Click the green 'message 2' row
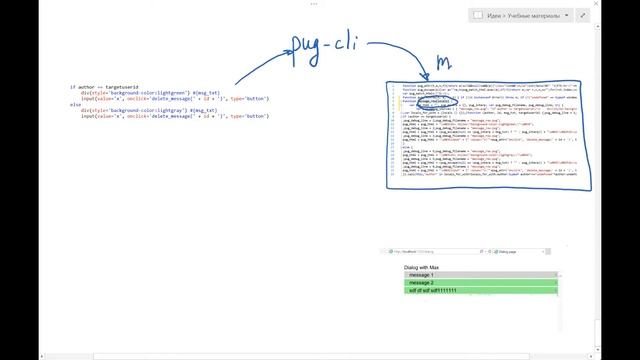The width and height of the screenshot is (640, 360). [481, 283]
